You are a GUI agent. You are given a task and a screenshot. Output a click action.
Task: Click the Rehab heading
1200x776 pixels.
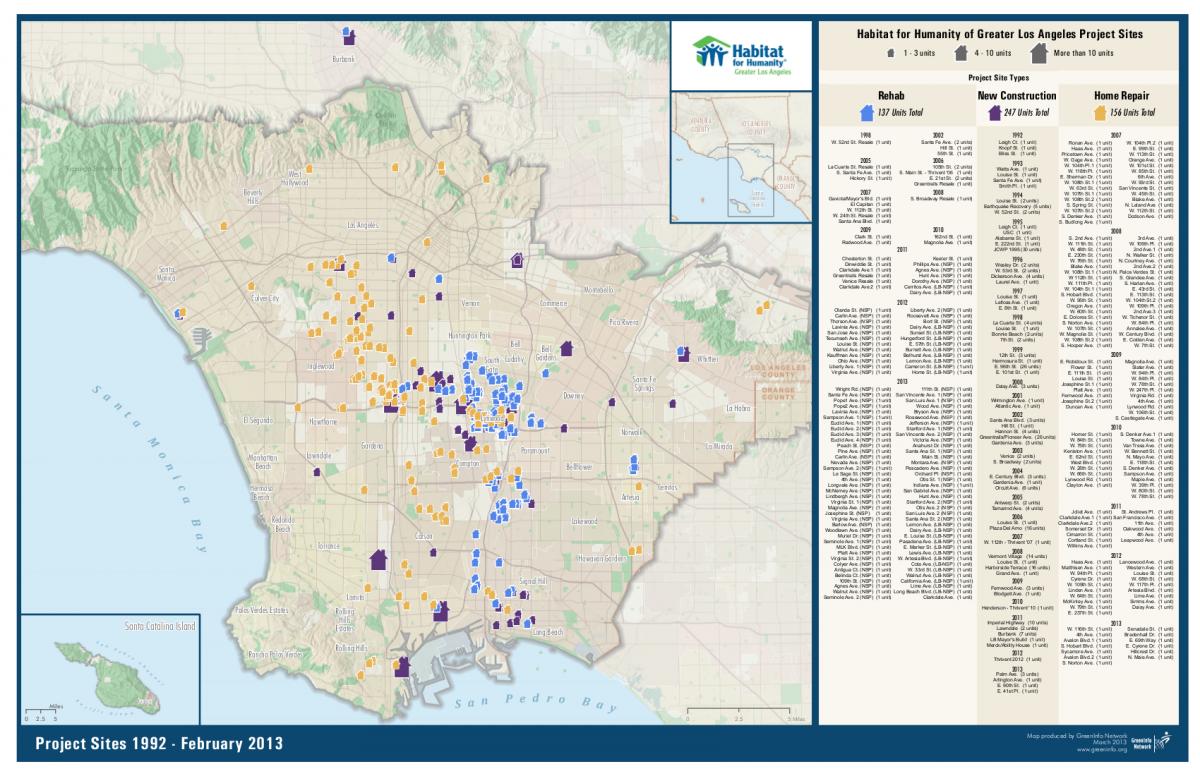(x=892, y=95)
